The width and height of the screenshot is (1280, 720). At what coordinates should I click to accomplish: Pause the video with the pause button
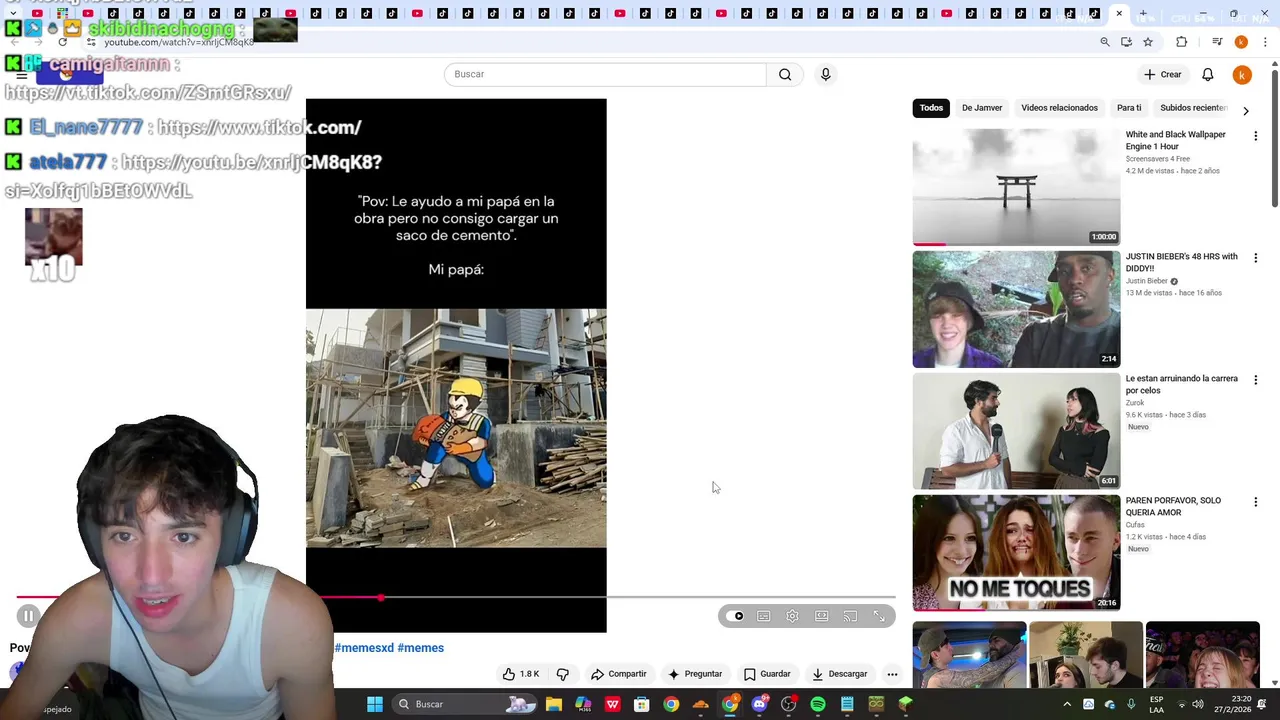point(28,616)
